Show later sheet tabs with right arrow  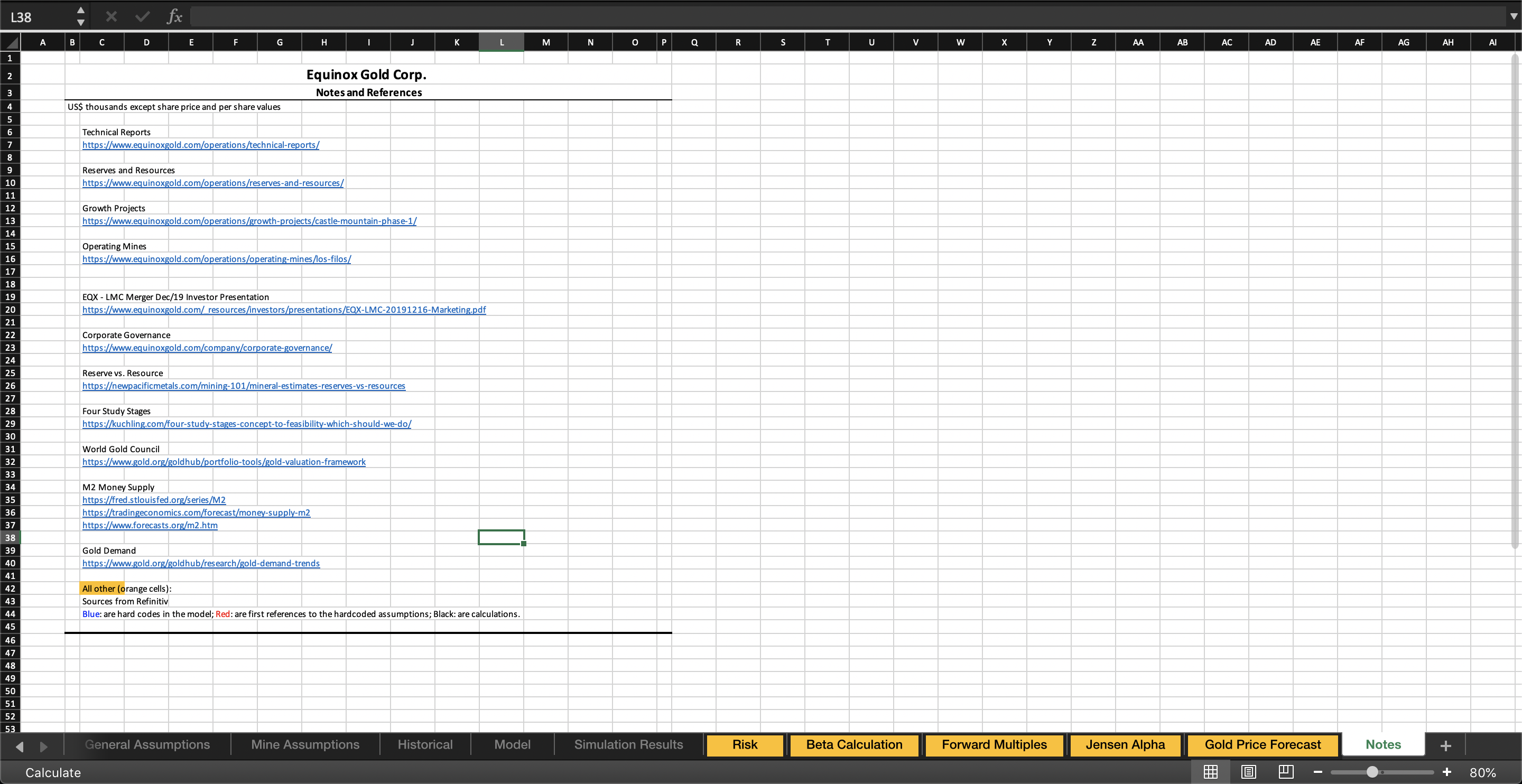tap(43, 746)
